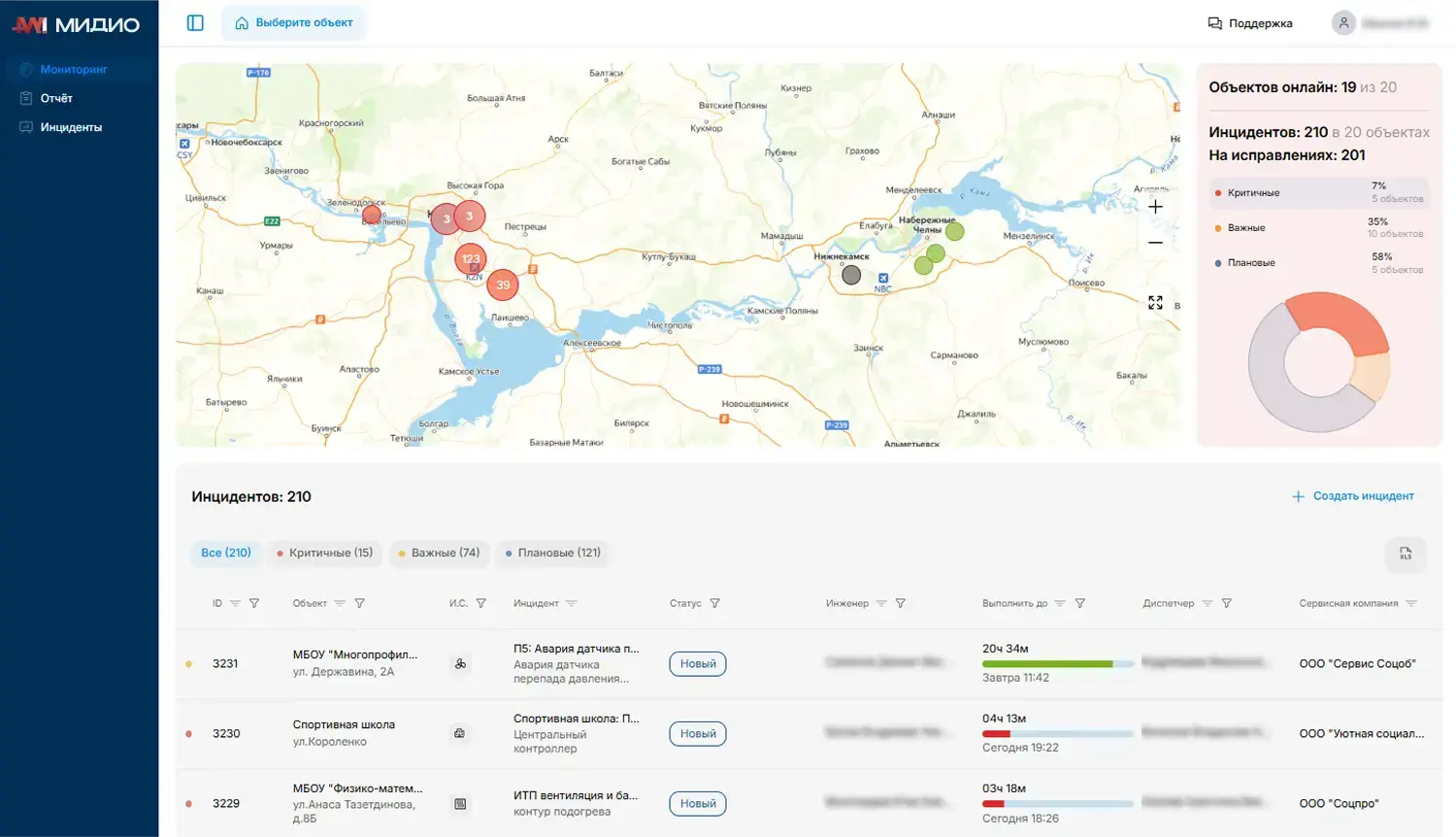Open filter for И.С. column
Image resolution: width=1456 pixels, height=837 pixels.
[480, 603]
